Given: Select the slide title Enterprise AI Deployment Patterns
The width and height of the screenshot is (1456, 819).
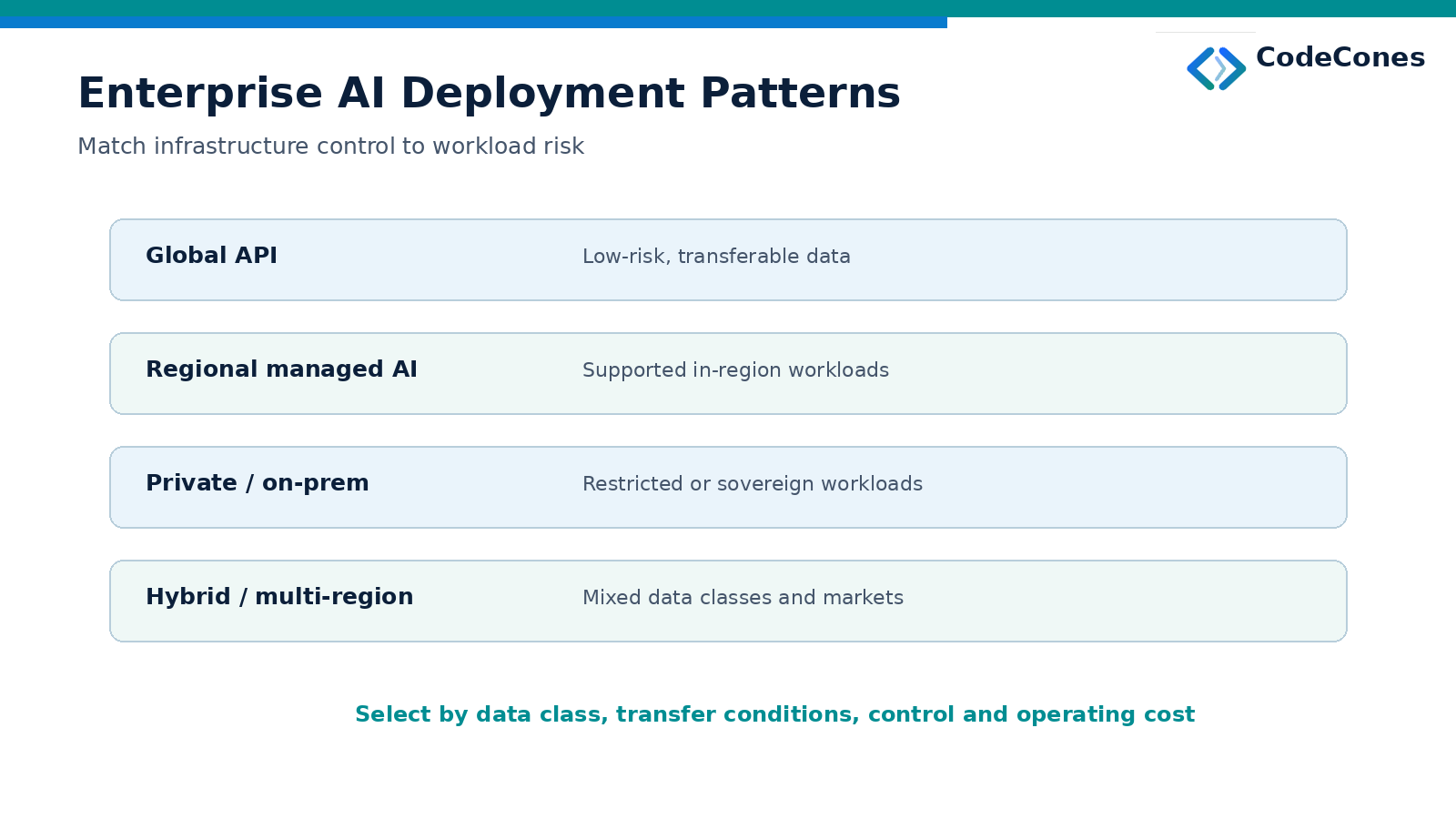Looking at the screenshot, I should [489, 94].
